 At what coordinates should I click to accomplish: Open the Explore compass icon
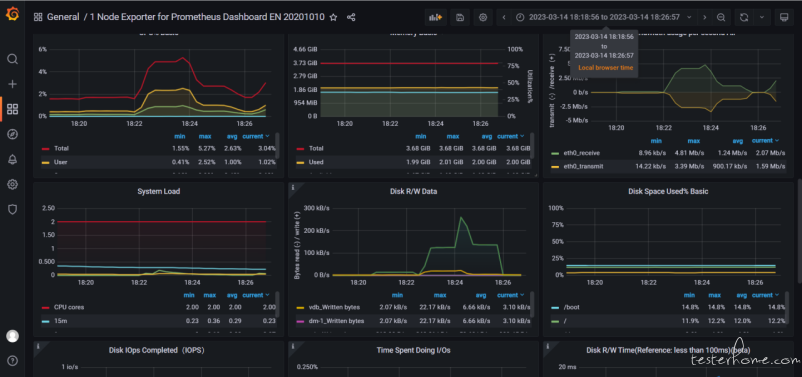point(12,134)
